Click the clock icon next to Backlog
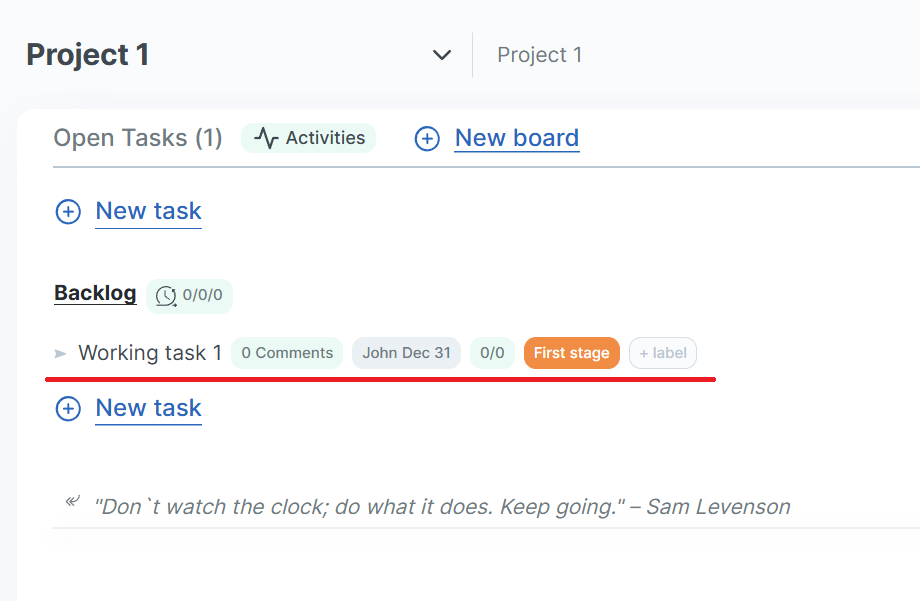This screenshot has width=920, height=601. 166,296
